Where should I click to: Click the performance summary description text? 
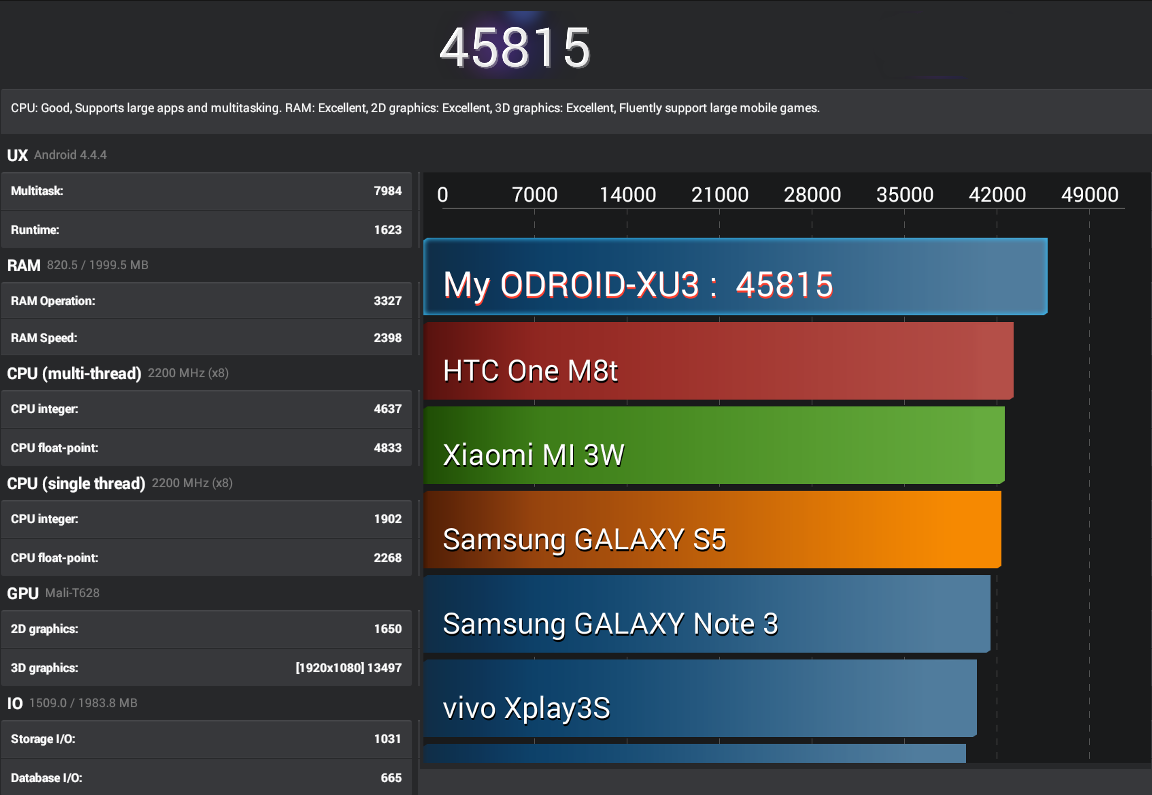click(x=415, y=108)
